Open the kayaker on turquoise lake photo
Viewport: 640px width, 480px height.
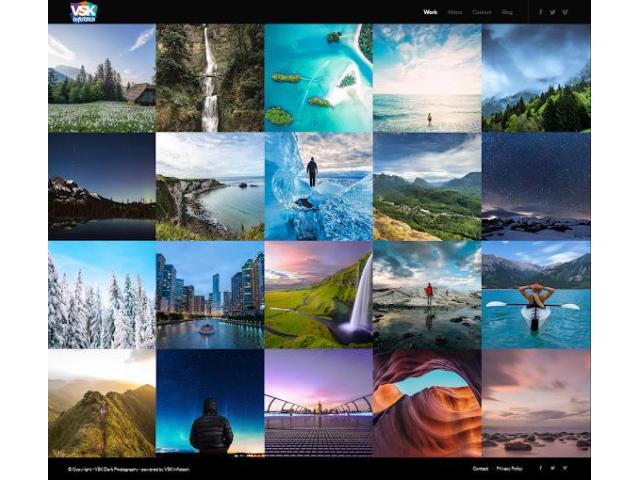536,294
